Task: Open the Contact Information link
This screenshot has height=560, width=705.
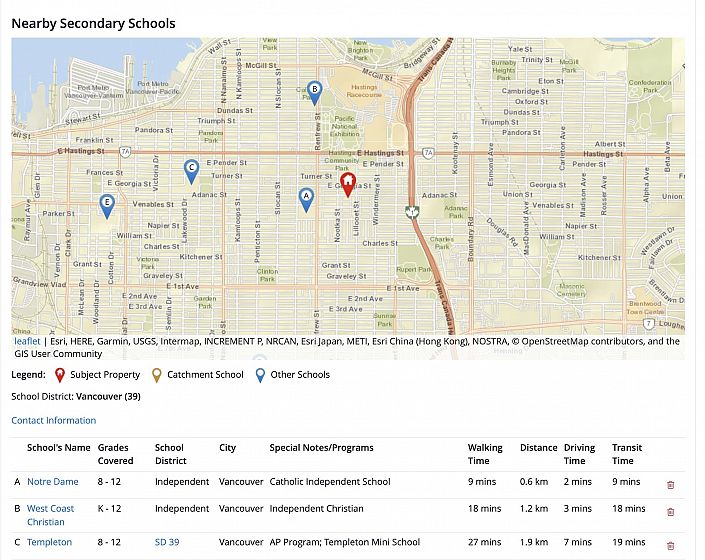Action: click(x=54, y=421)
